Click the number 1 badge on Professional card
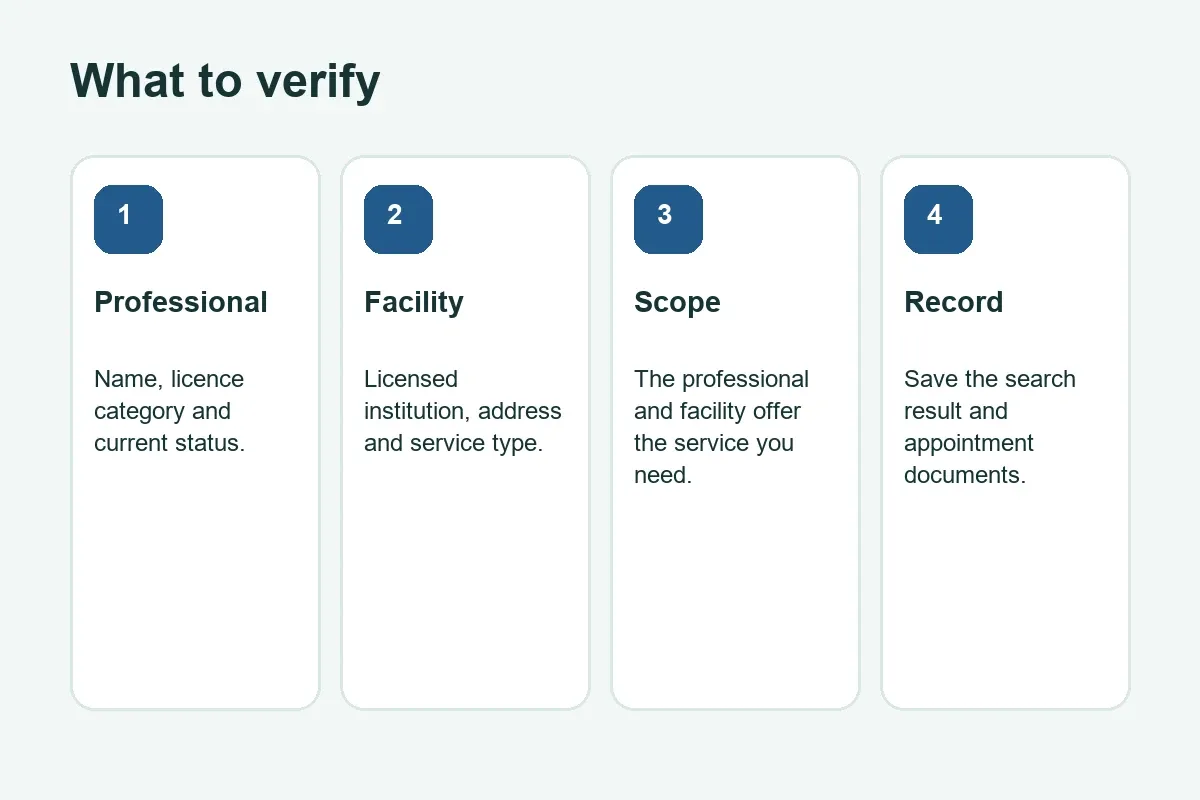This screenshot has width=1200, height=800. point(128,219)
